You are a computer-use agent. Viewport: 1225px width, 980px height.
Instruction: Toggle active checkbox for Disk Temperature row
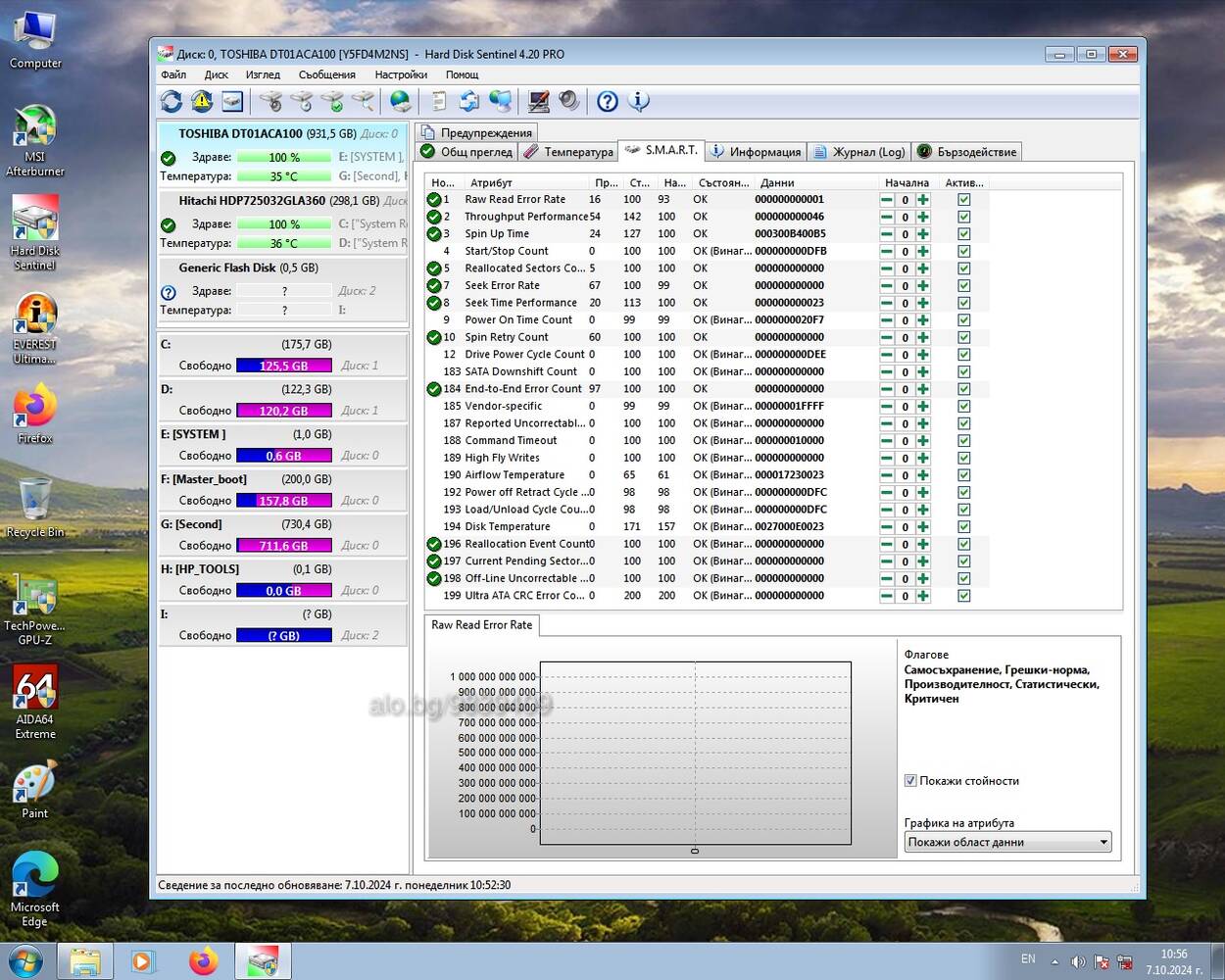(964, 527)
